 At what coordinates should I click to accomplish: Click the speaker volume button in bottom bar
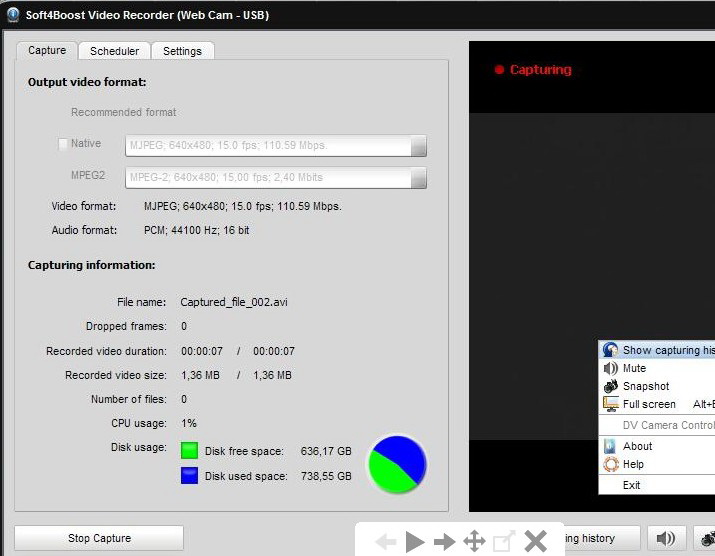666,538
